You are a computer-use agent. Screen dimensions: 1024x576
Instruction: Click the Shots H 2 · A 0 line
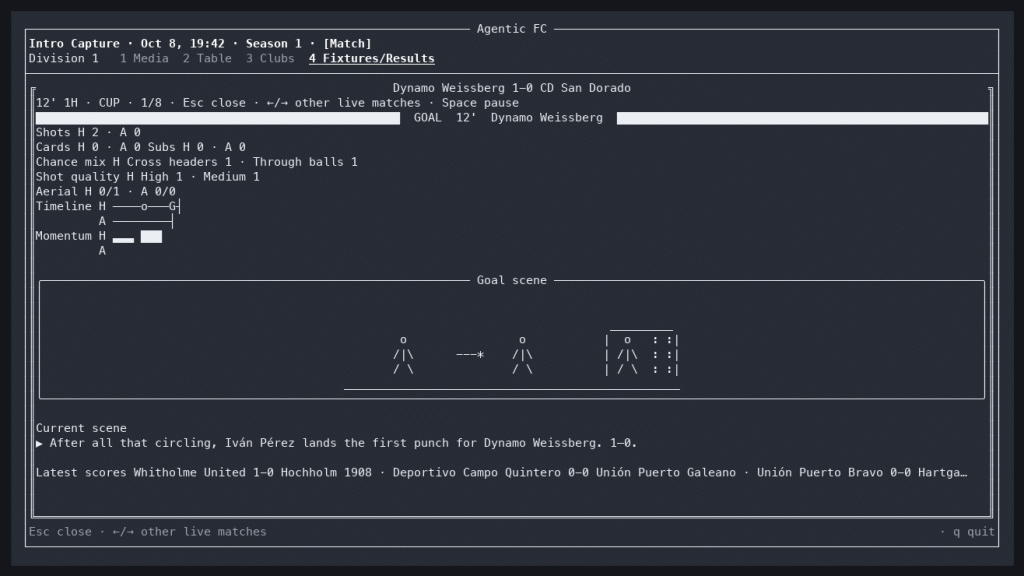pos(88,132)
